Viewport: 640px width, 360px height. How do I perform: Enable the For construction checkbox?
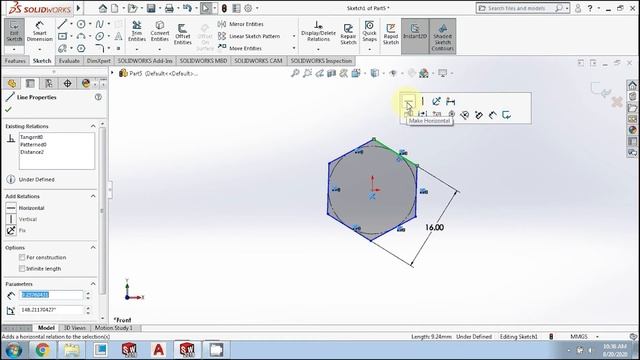pos(22,258)
